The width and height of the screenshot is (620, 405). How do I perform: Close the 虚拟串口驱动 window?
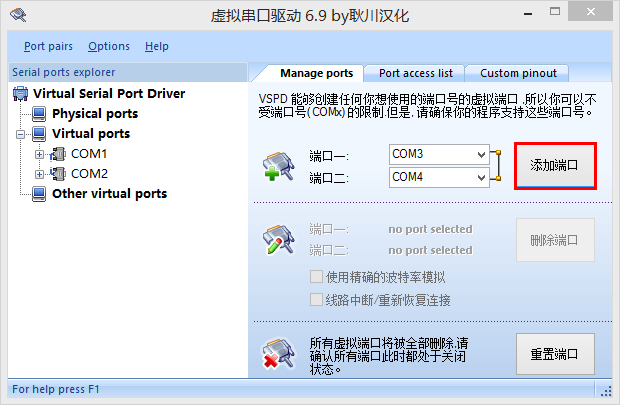pyautogui.click(x=591, y=12)
